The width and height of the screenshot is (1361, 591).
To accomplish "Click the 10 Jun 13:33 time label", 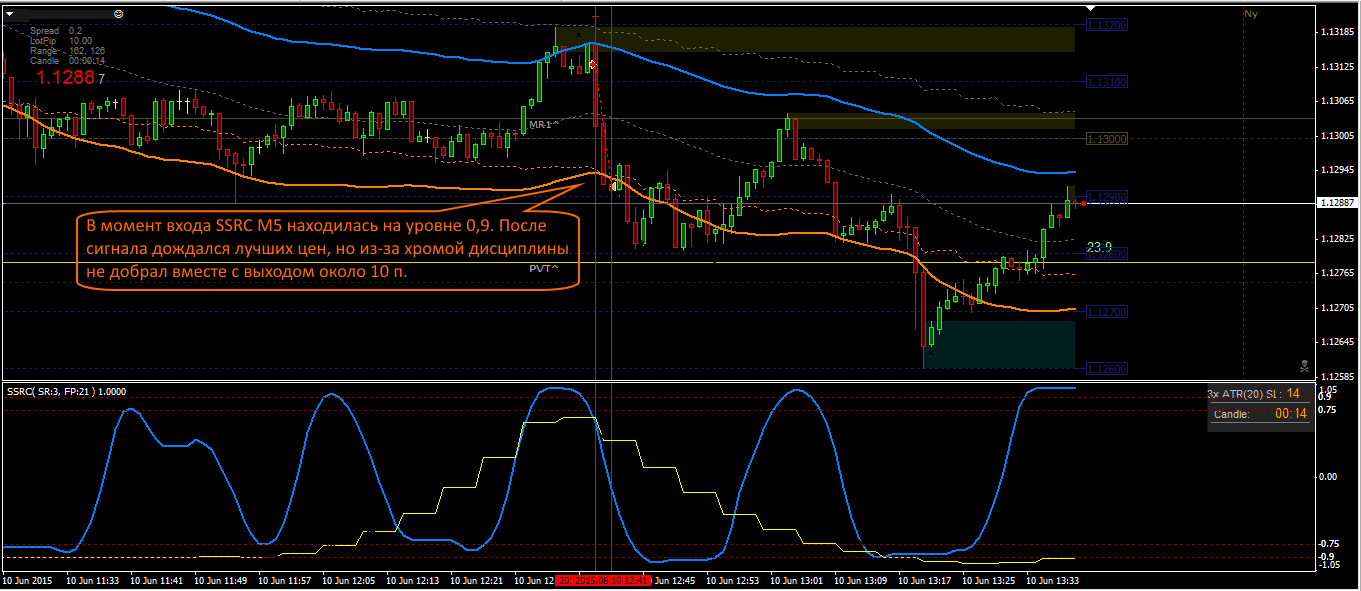I will tap(1053, 580).
